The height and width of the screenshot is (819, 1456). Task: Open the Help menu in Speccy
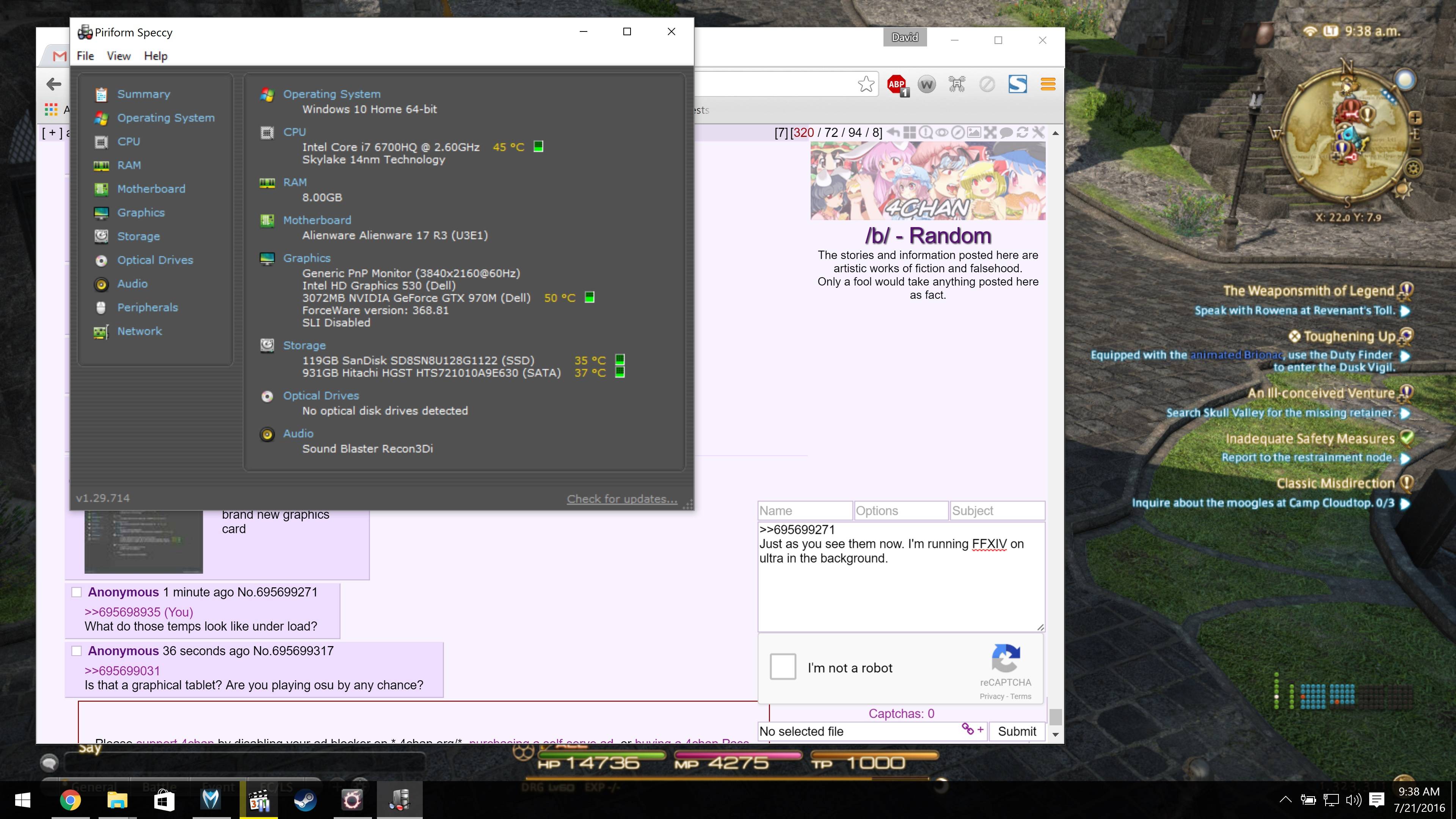155,56
